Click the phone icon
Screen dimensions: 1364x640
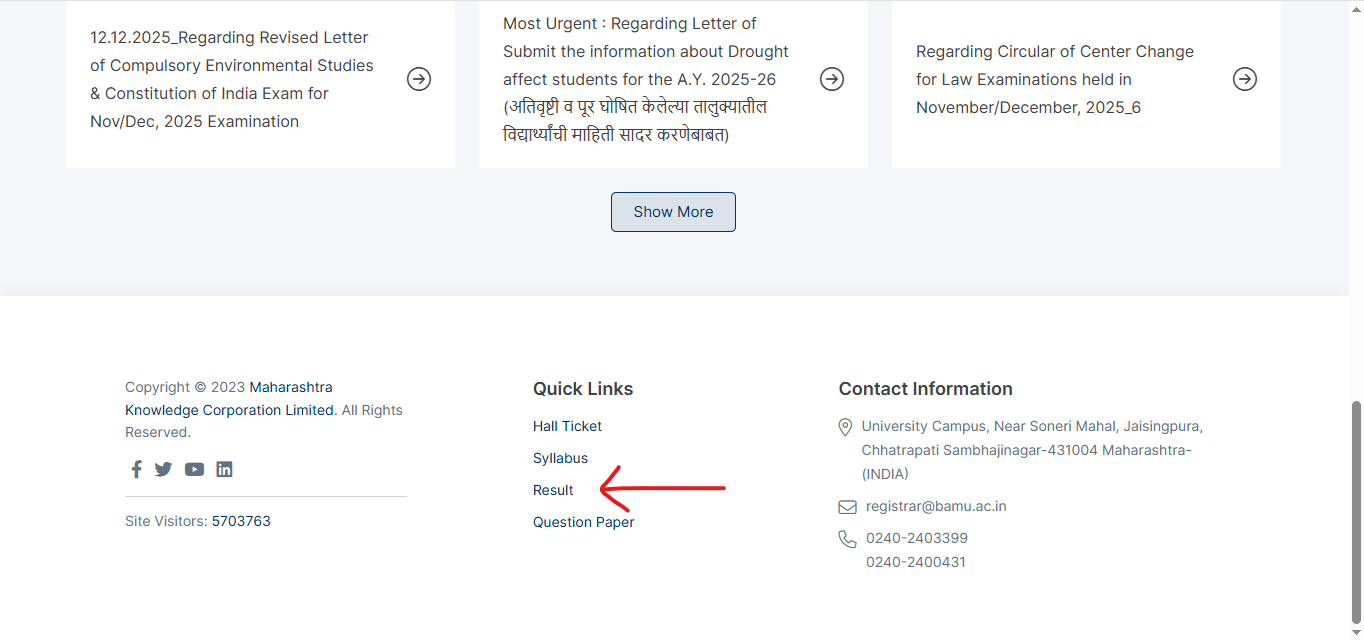tap(847, 539)
